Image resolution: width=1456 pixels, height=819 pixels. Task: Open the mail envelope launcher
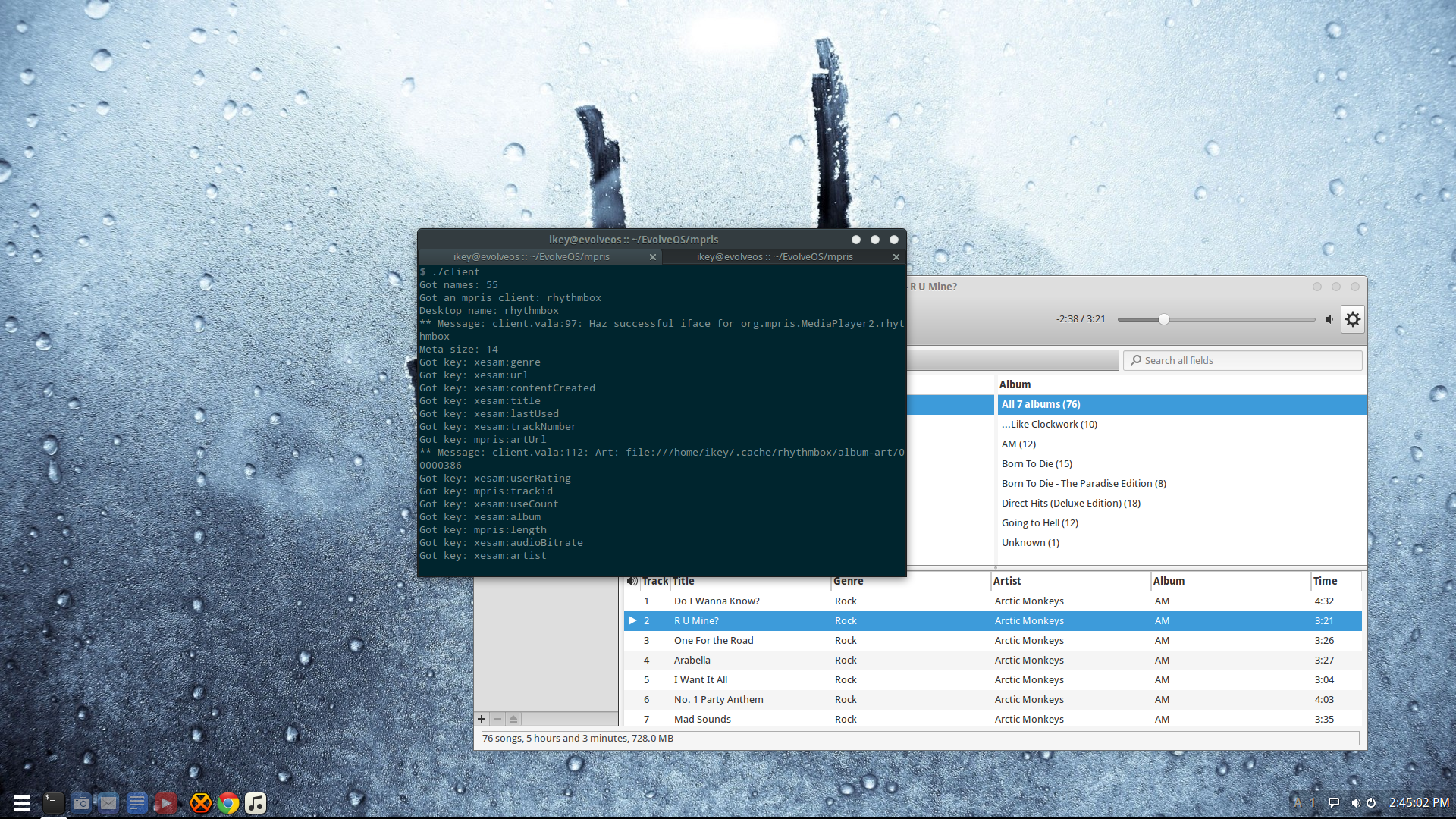point(108,802)
